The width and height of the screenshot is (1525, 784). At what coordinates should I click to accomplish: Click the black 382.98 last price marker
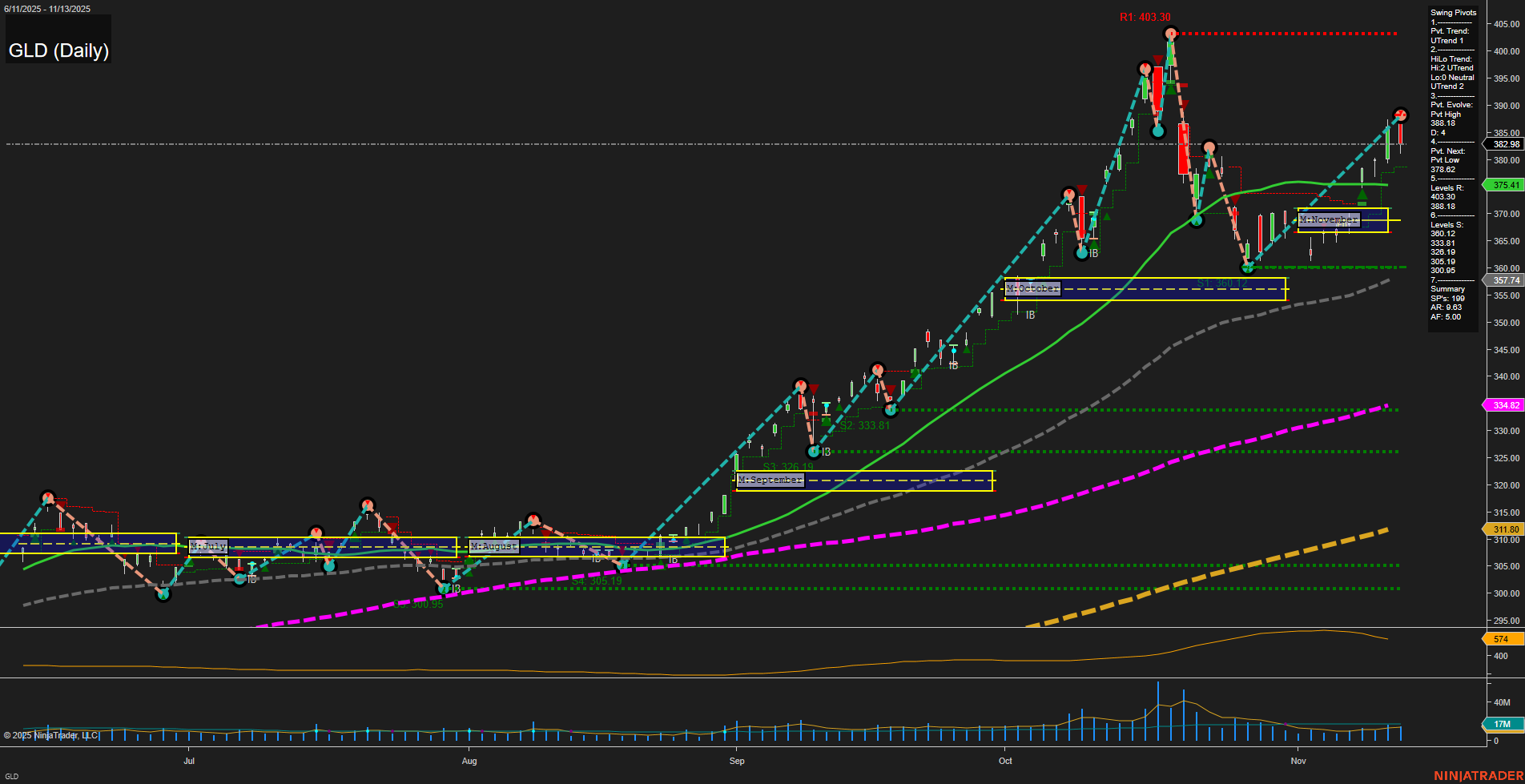coord(1505,145)
